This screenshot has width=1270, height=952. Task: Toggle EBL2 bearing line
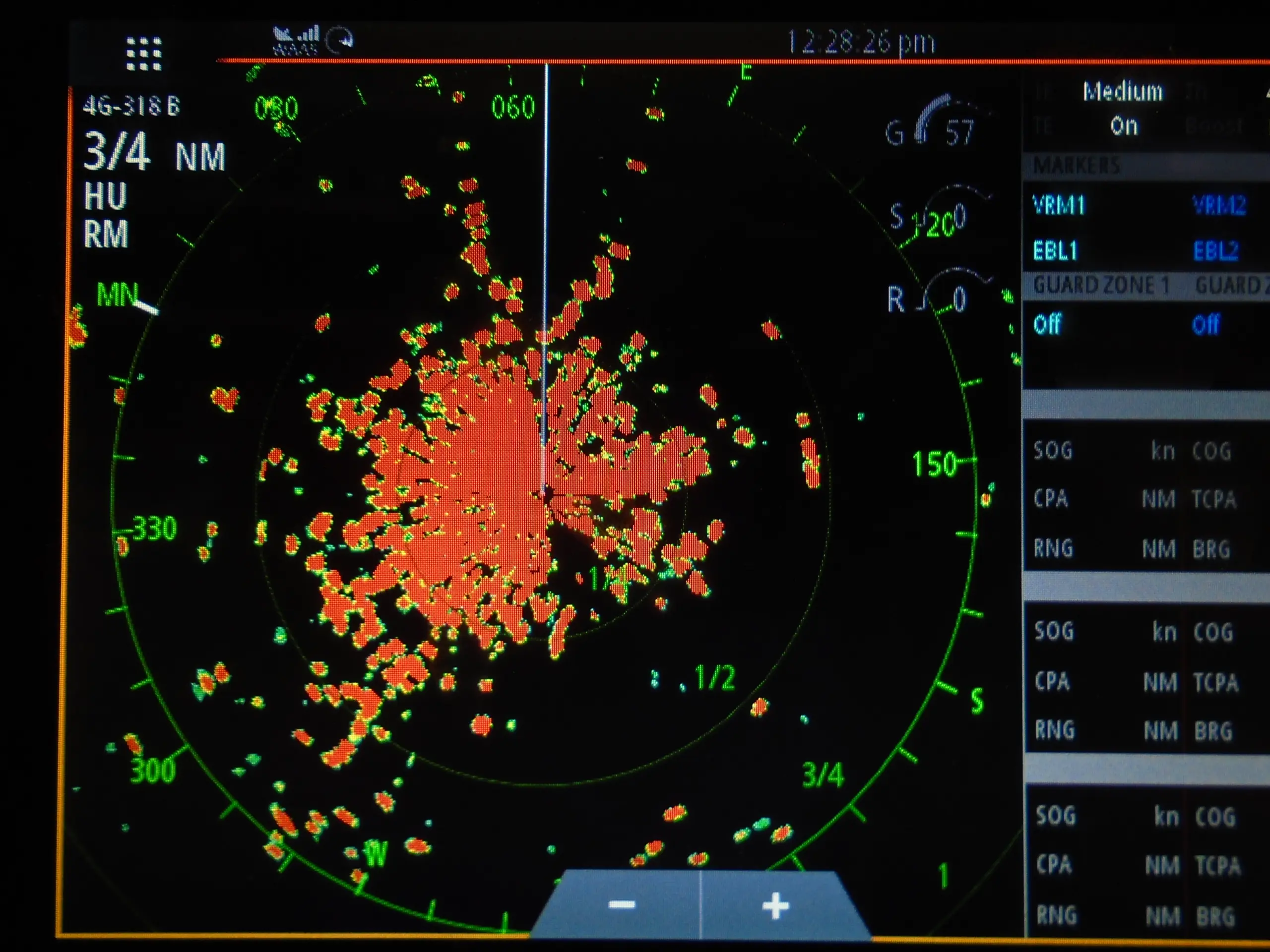tap(1216, 251)
